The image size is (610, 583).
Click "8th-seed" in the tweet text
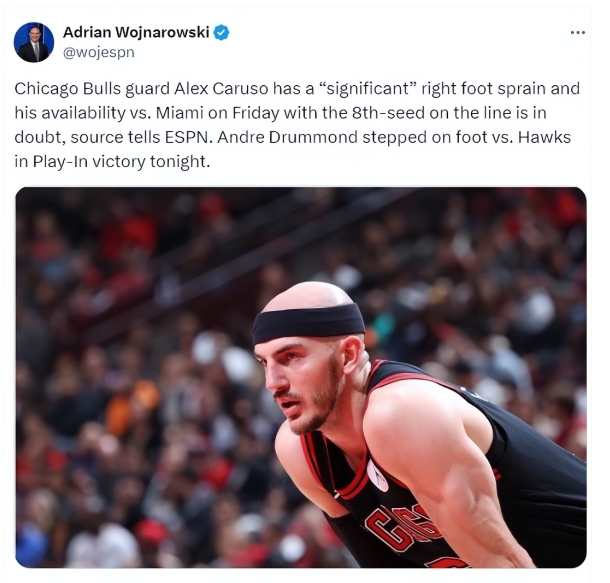tap(391, 113)
